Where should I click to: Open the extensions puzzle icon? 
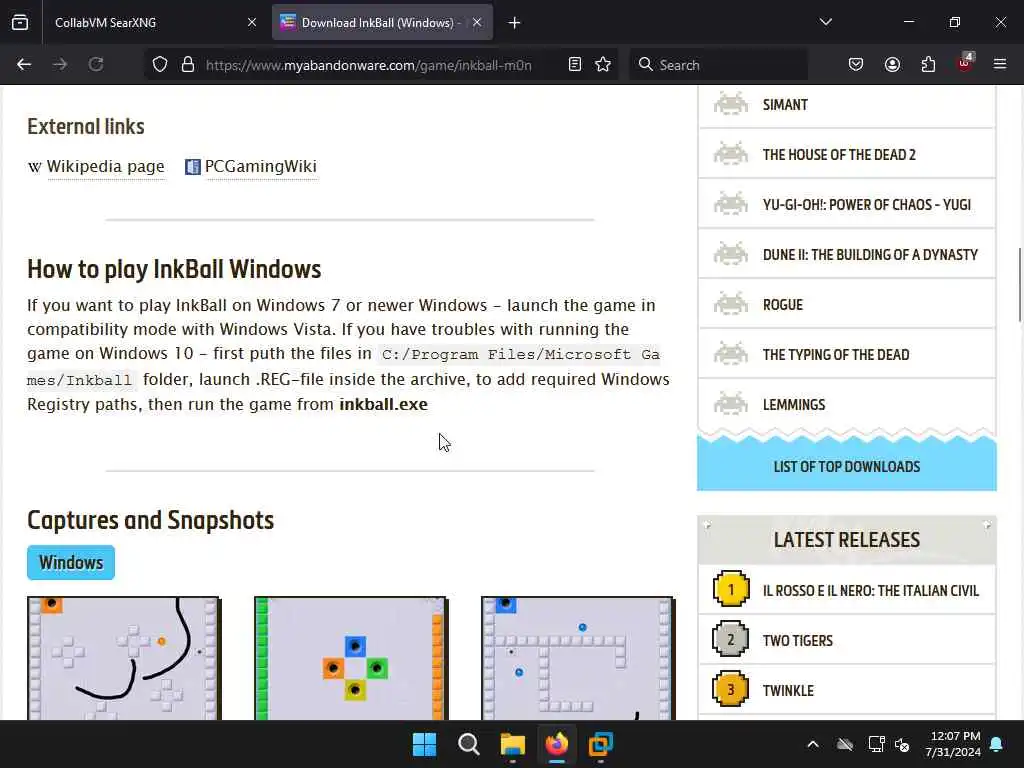tap(928, 64)
